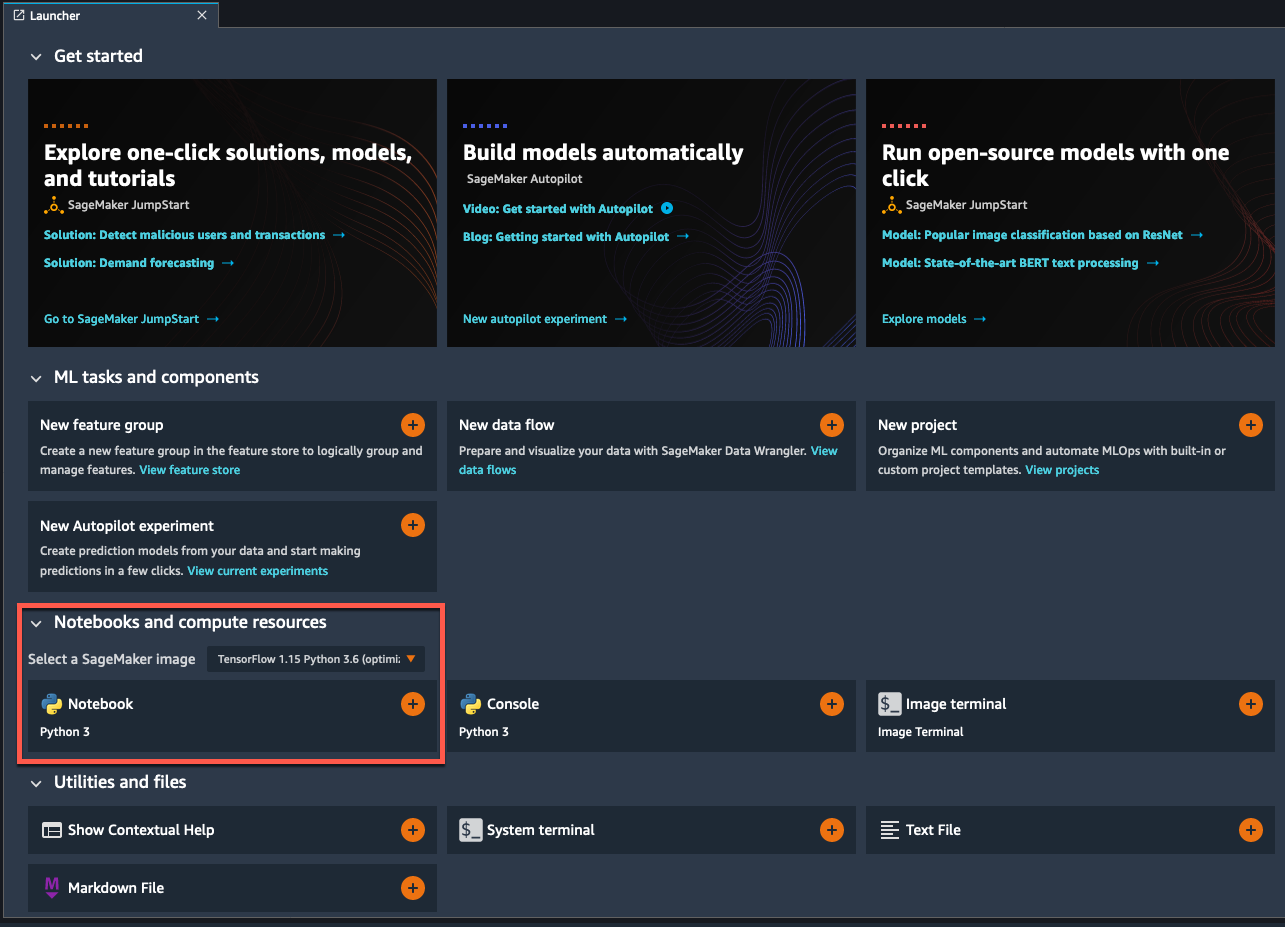Screen dimensions: 1285x927
Task: Click the Select a SageMaker image label
Action: 112,659
